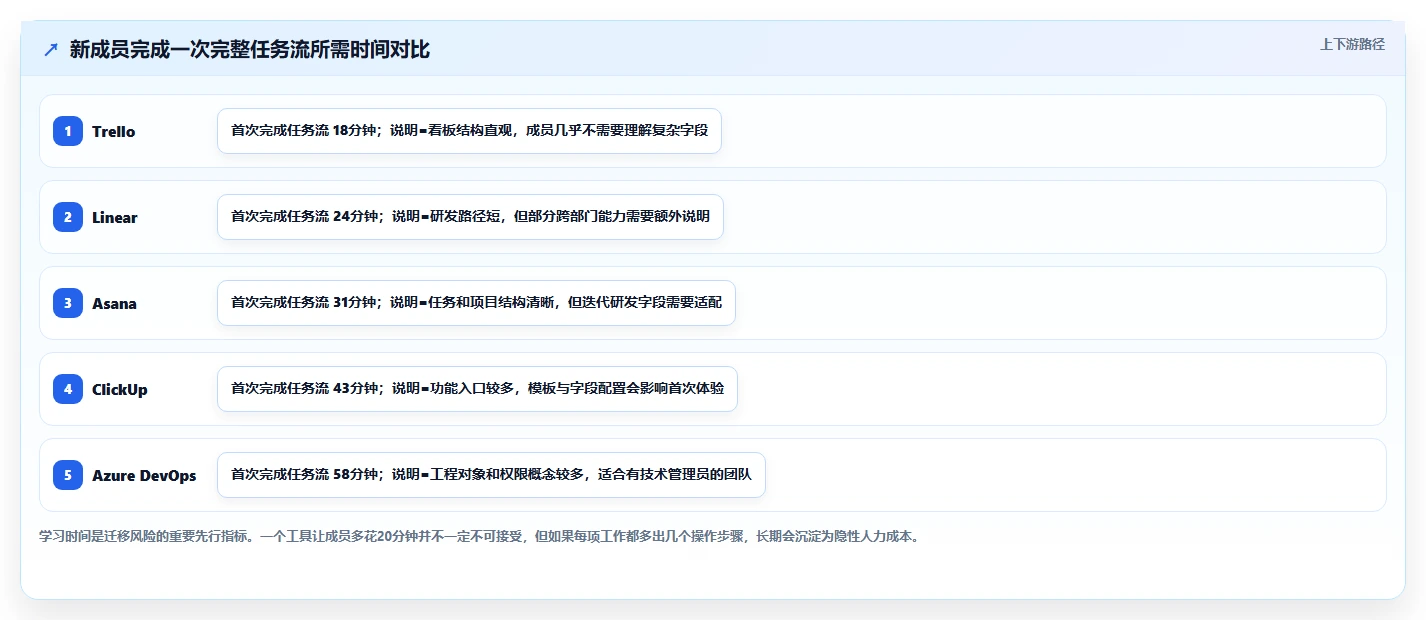Click the number 2 badge for Linear
The height and width of the screenshot is (620, 1426).
pos(68,217)
